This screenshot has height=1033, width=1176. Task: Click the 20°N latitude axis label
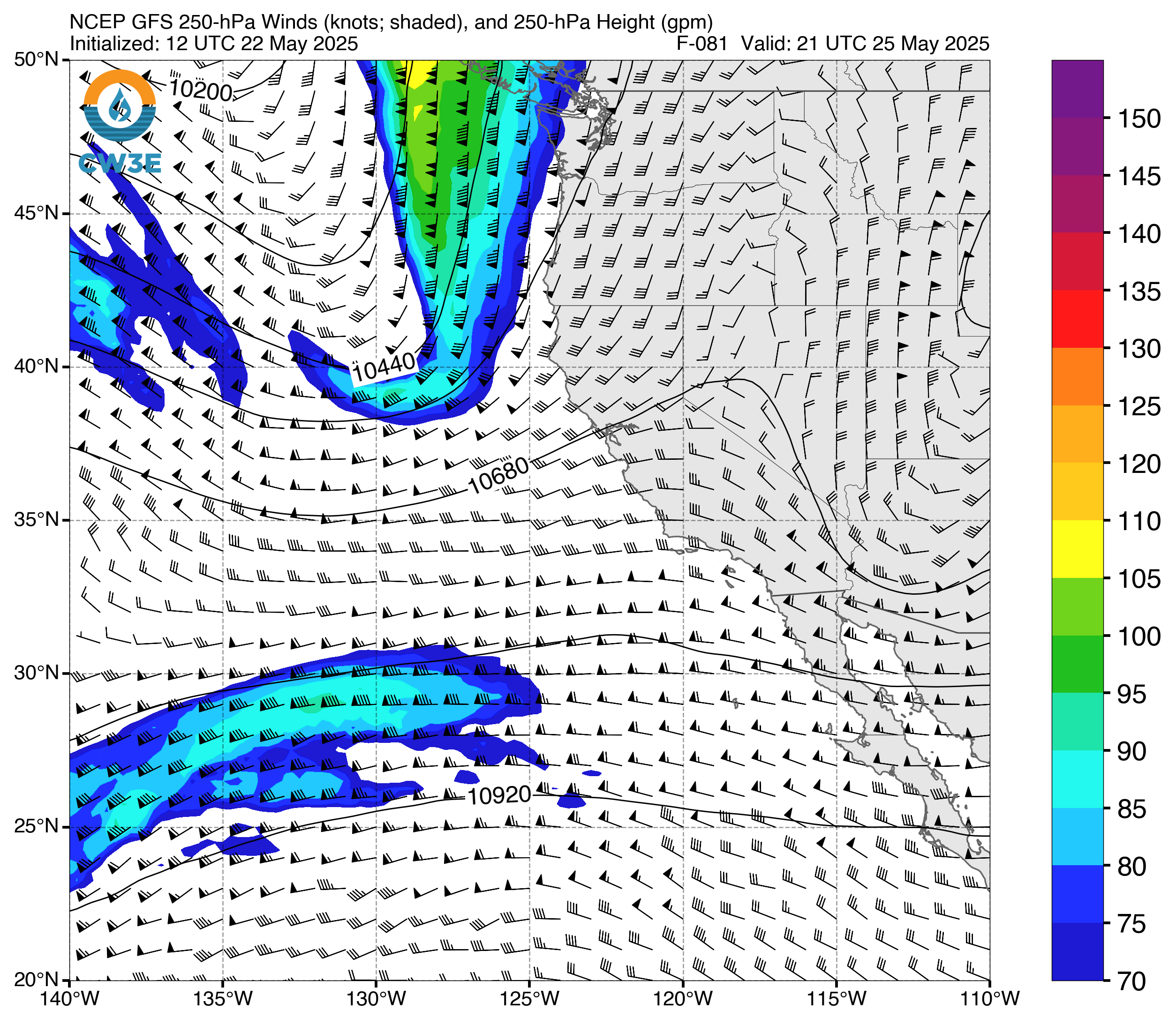pos(36,980)
